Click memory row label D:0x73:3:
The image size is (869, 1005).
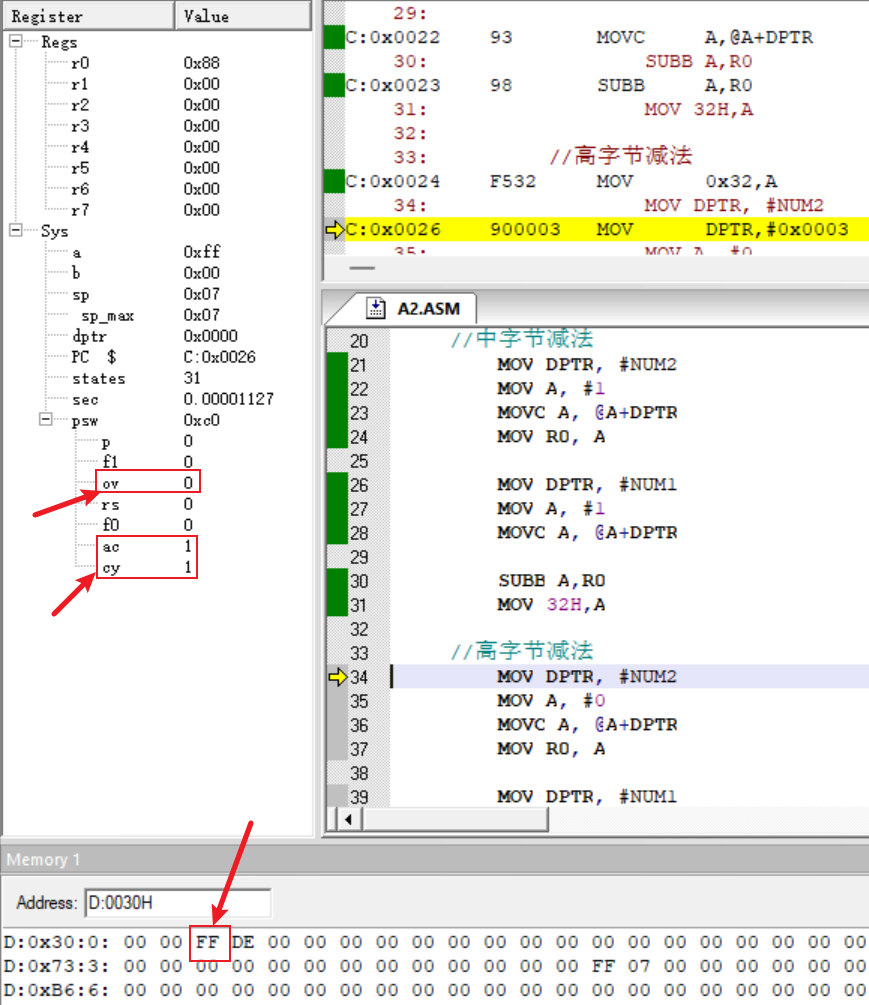point(56,966)
